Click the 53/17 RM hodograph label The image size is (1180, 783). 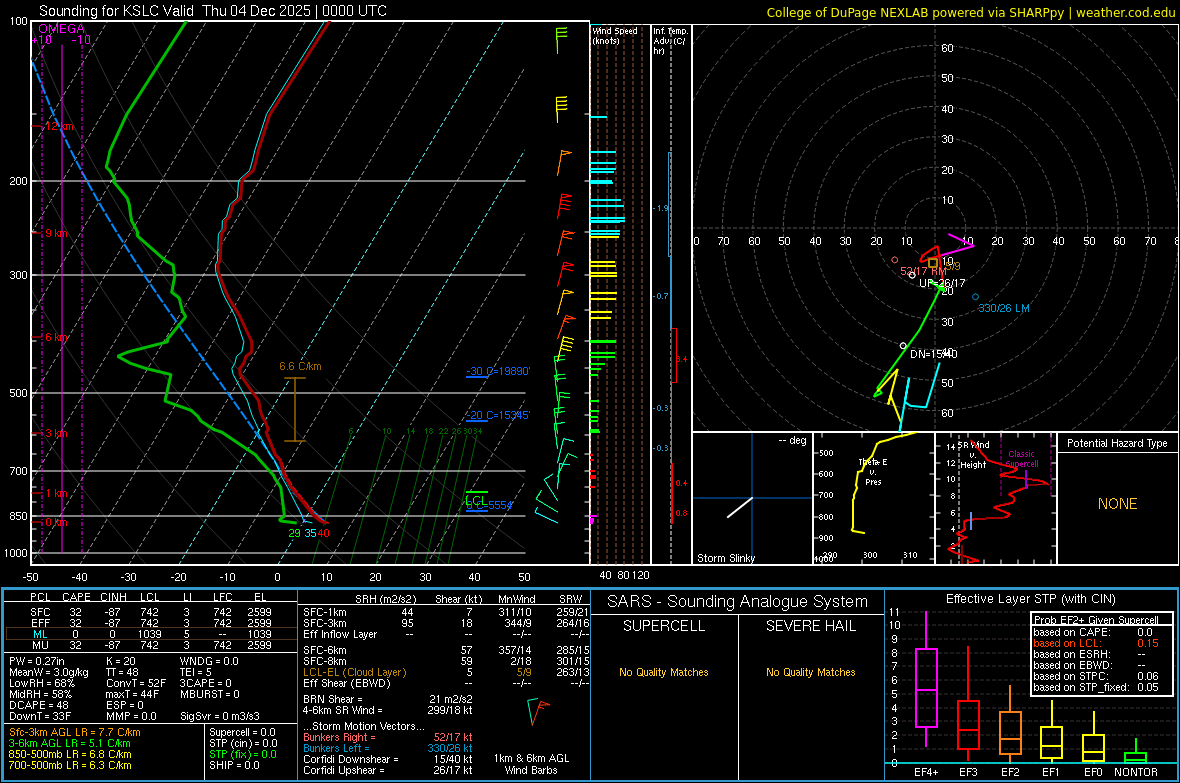click(x=923, y=271)
